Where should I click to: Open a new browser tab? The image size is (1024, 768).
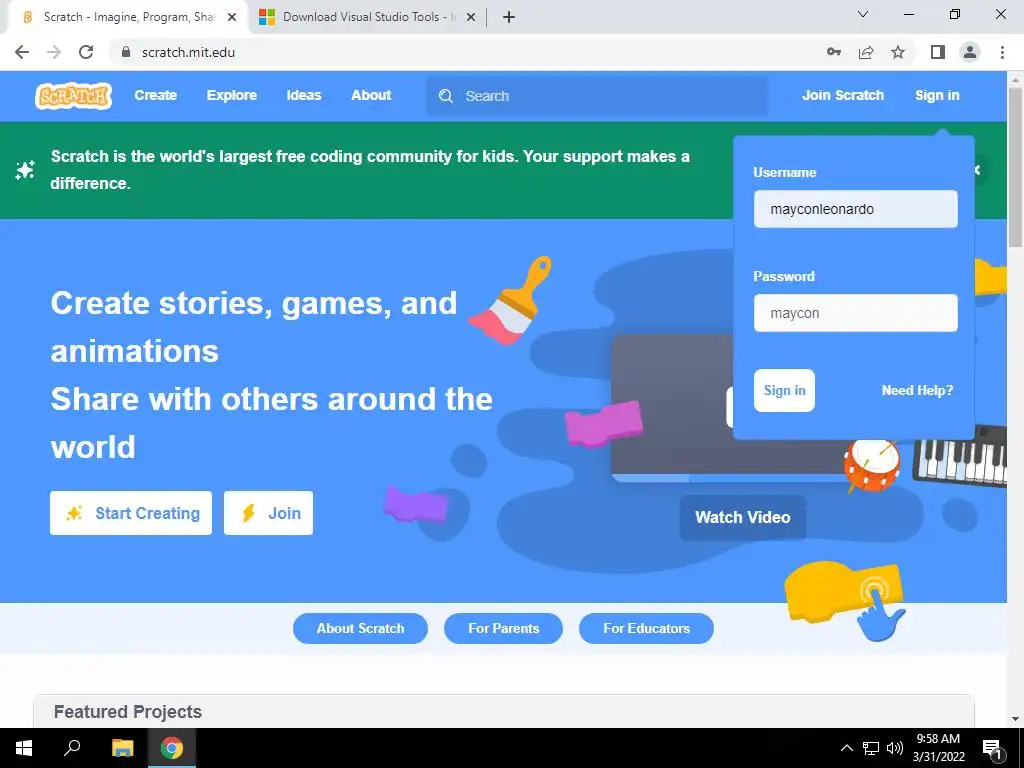[x=509, y=17]
